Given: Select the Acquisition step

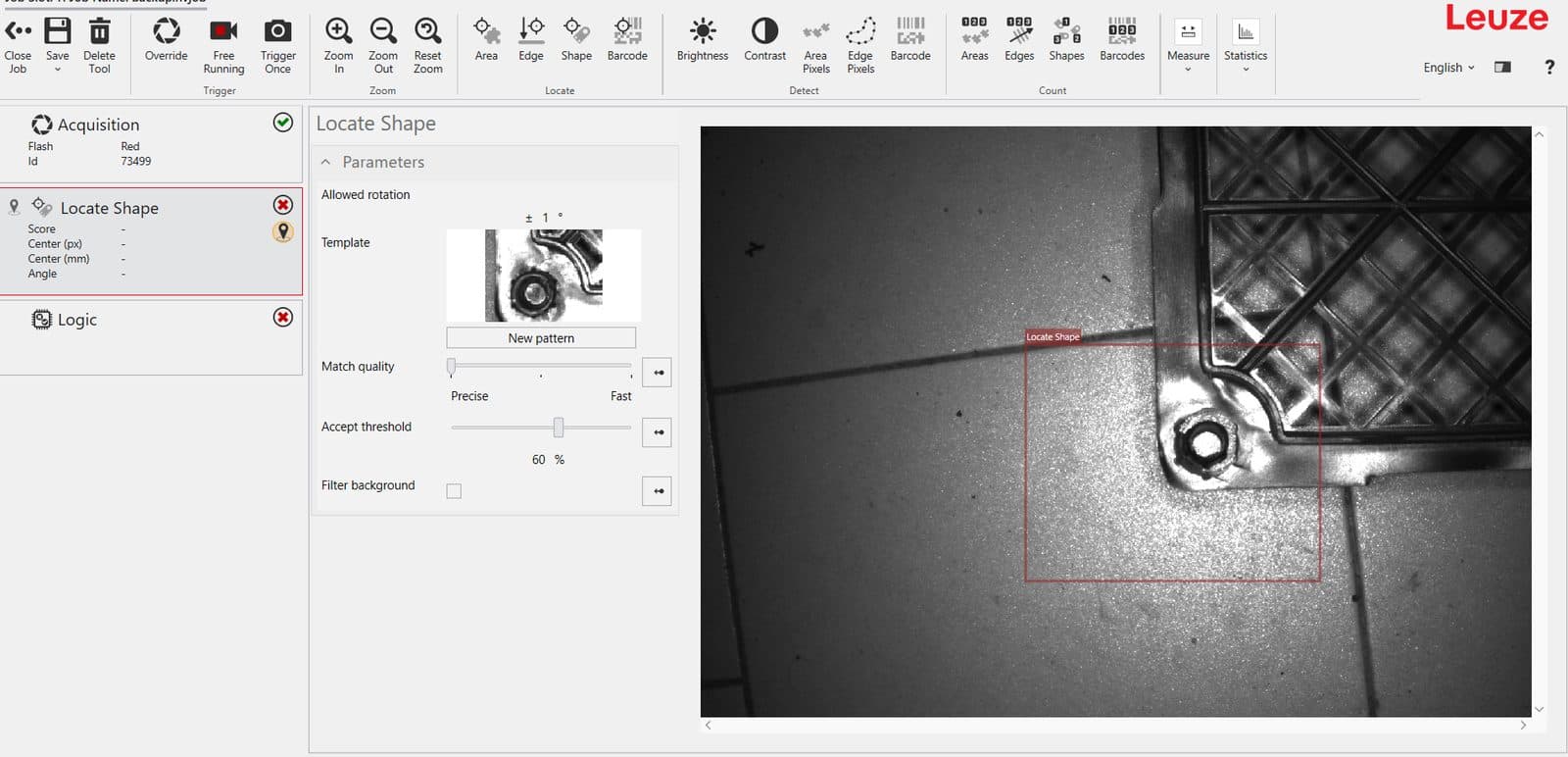Looking at the screenshot, I should [x=151, y=143].
